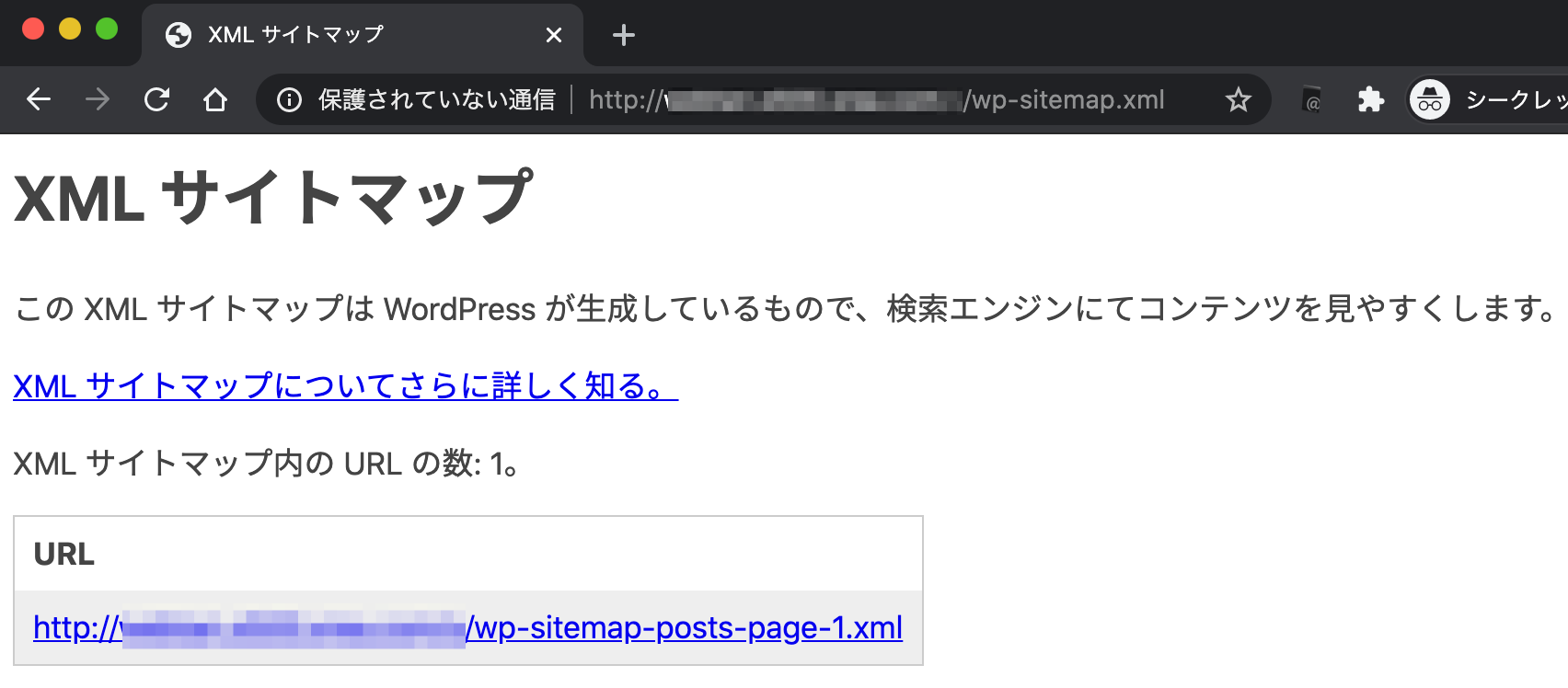Reload the sitemap page
The width and height of the screenshot is (1568, 688).
(156, 99)
